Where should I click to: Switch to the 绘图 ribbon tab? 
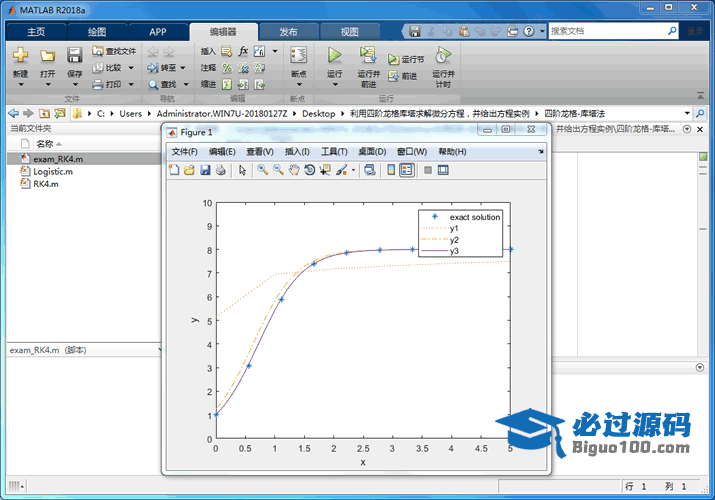(x=96, y=31)
